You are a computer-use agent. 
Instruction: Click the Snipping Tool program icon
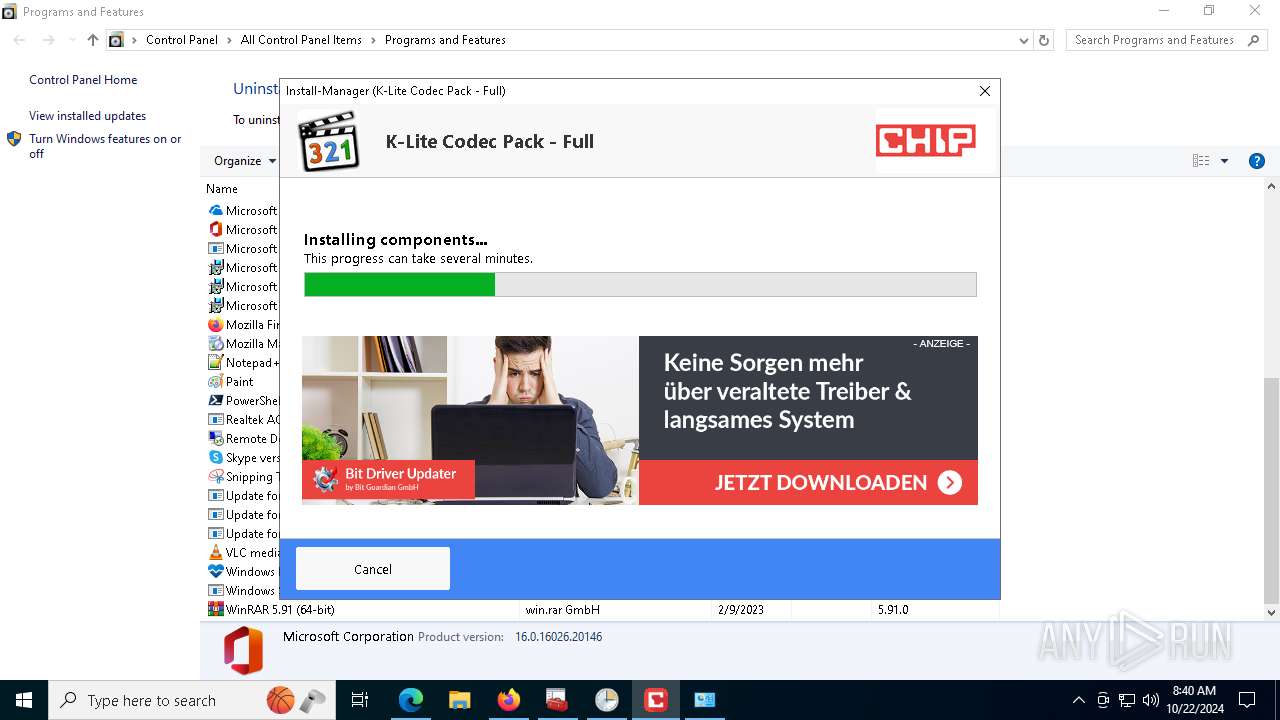215,476
